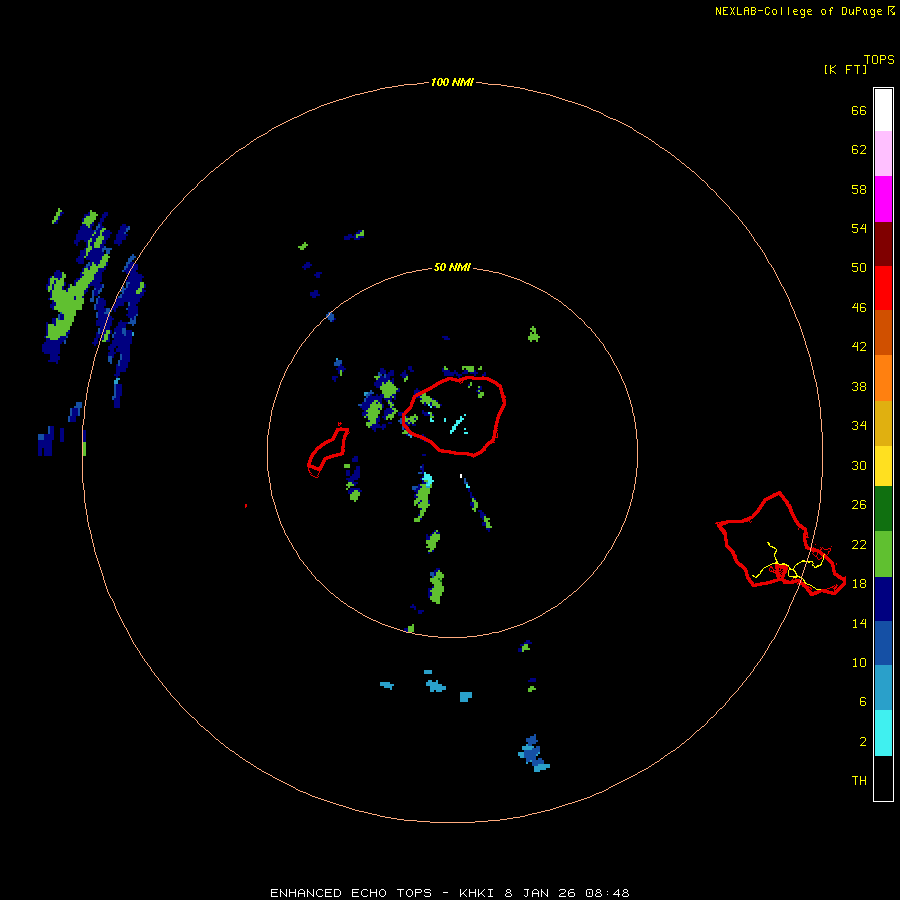The image size is (900, 900).
Task: Click the large red island outline at map center
Action: coord(454,416)
